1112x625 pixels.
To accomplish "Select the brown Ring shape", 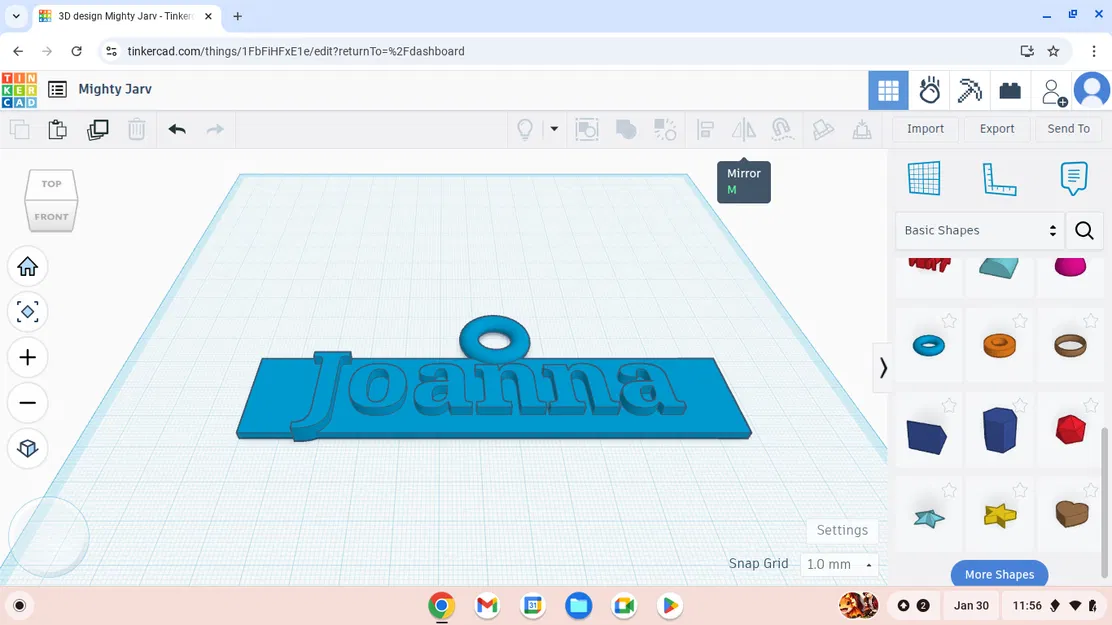I will pyautogui.click(x=1070, y=346).
